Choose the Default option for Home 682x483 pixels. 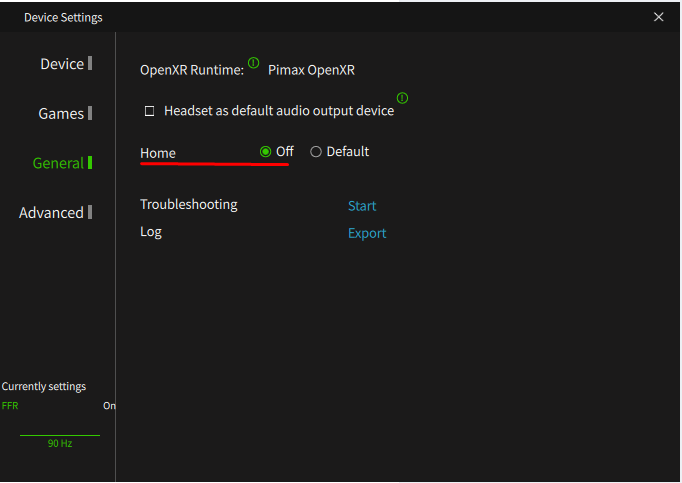[316, 152]
